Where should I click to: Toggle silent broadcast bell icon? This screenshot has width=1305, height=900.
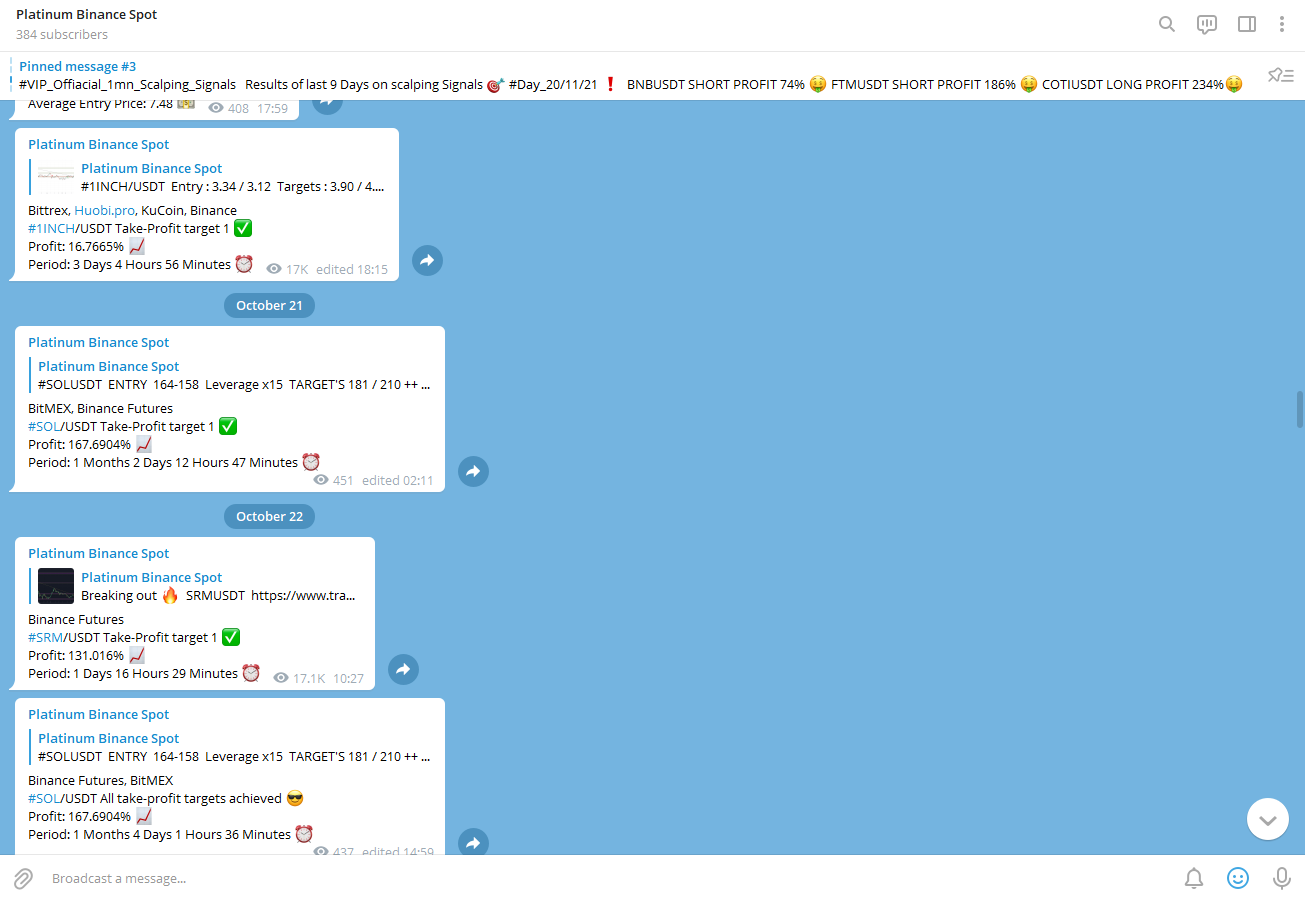click(x=1194, y=878)
